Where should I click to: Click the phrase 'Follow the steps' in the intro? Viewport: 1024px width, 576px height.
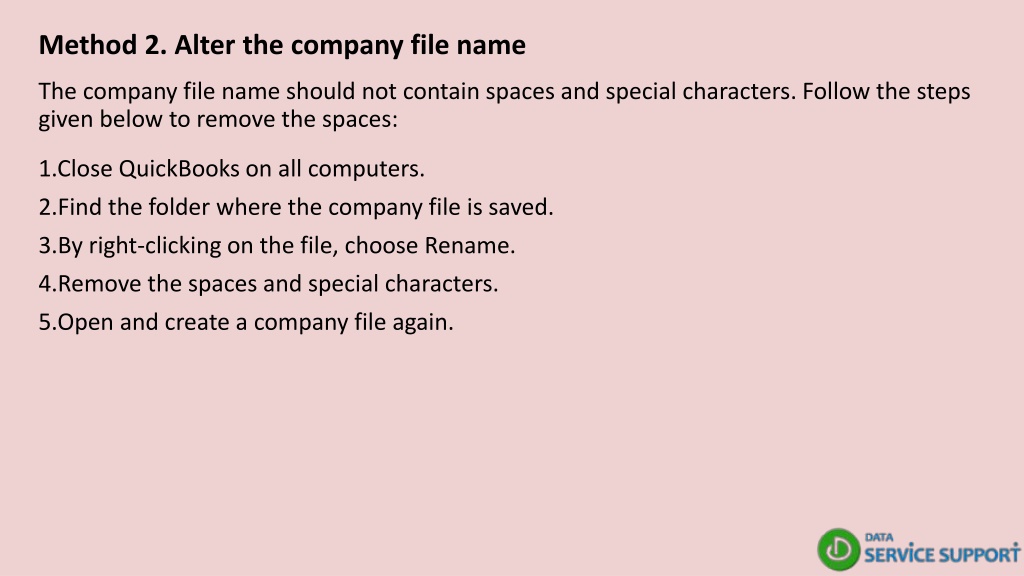[886, 91]
